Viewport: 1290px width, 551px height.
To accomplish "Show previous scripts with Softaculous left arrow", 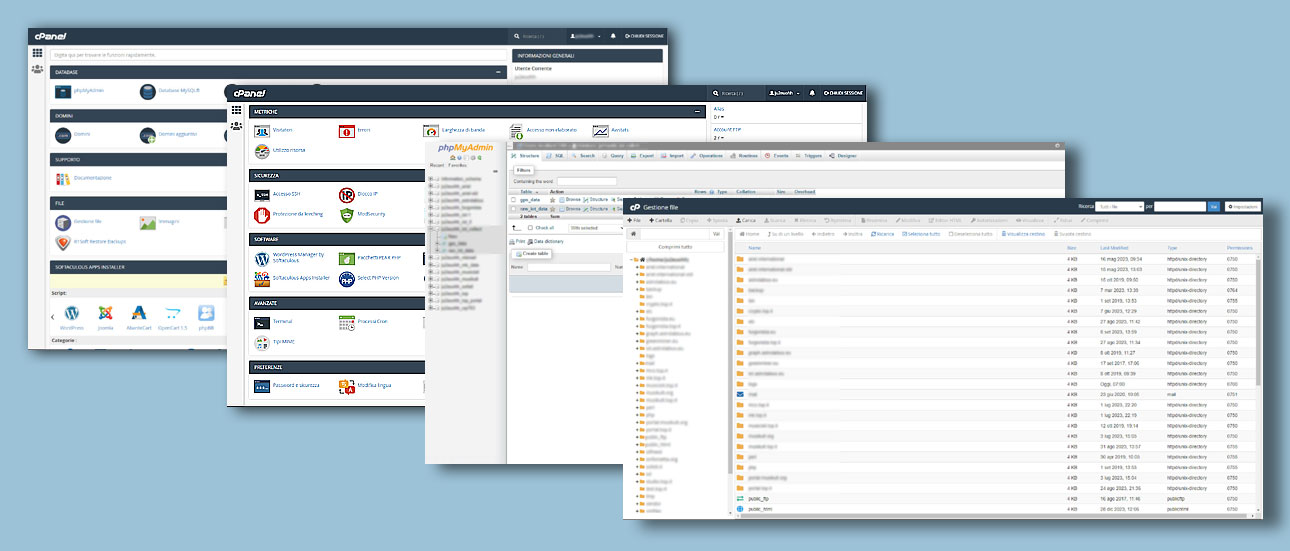I will click(53, 316).
